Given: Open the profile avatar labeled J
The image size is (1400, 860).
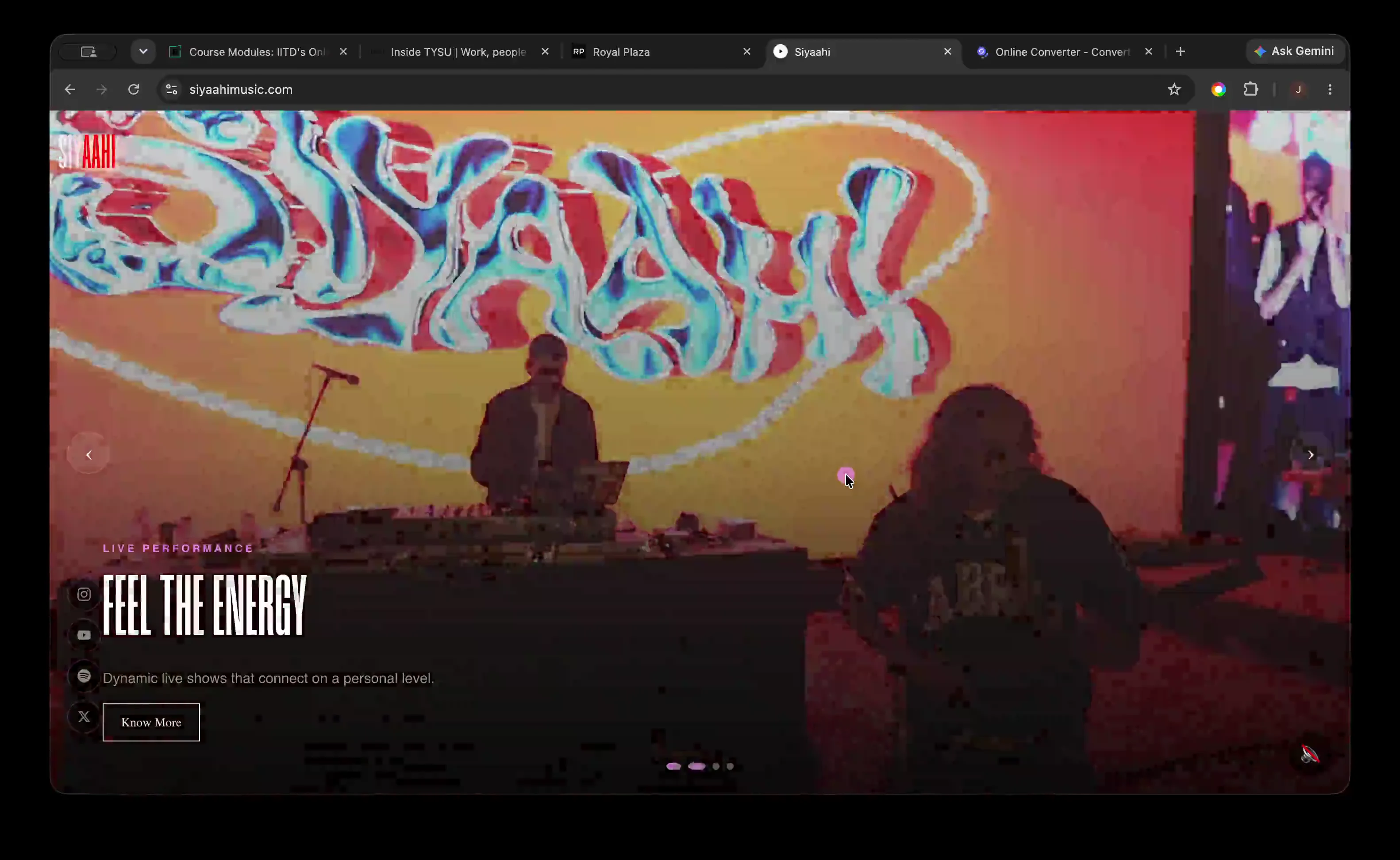Looking at the screenshot, I should (x=1298, y=89).
